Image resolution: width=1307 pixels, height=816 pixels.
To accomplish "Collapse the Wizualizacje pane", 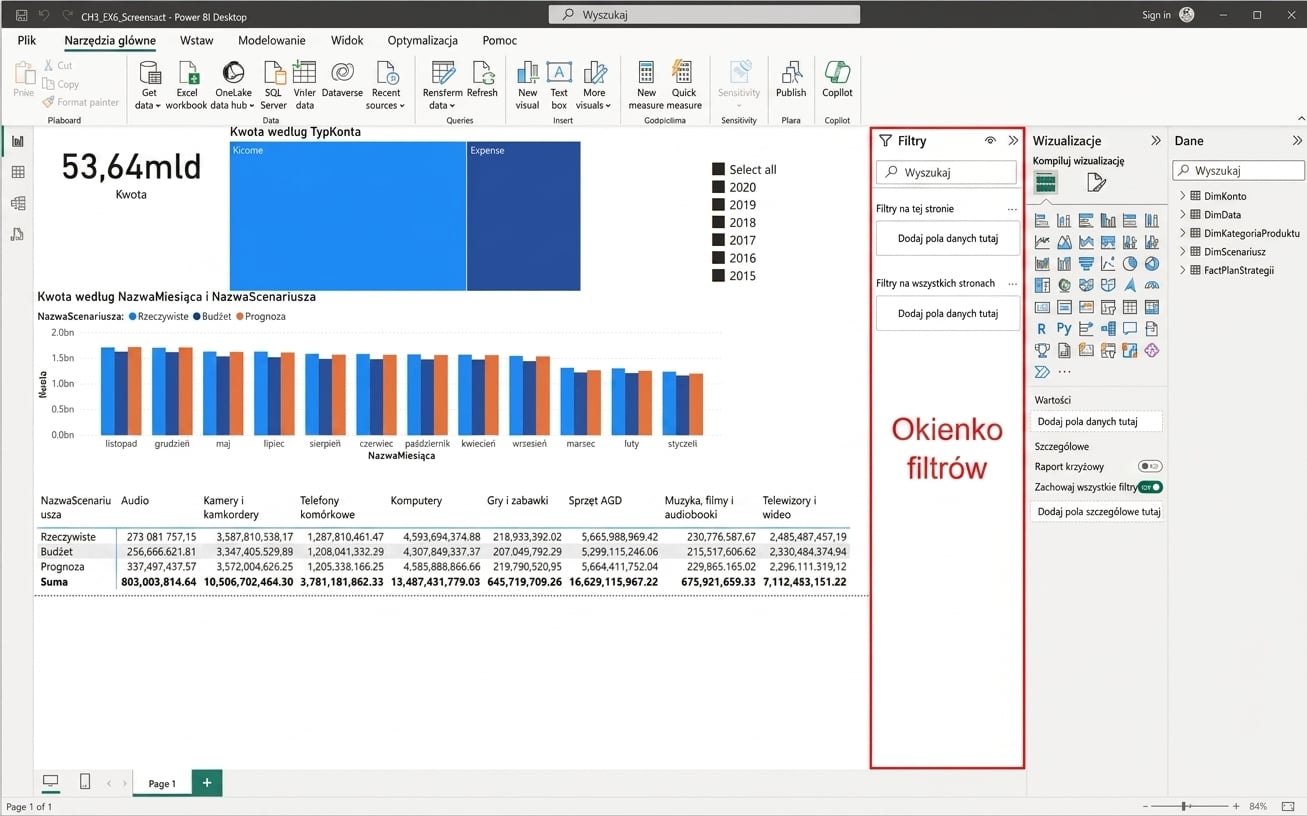I will 1156,141.
